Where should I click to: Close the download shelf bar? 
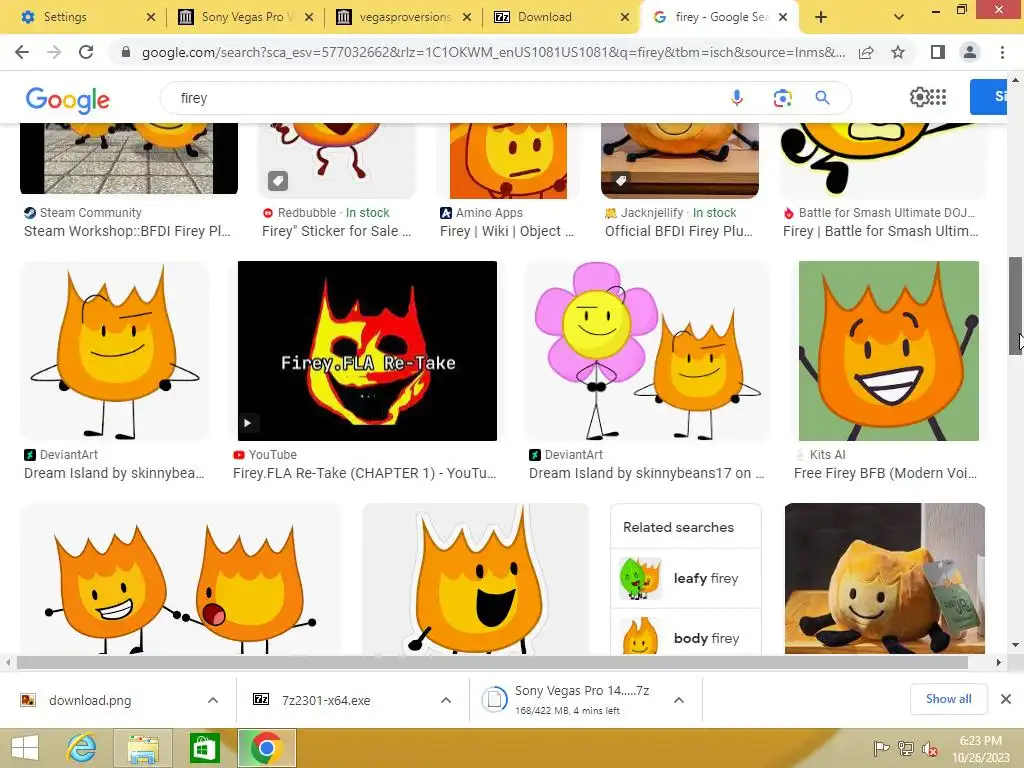coord(1006,699)
